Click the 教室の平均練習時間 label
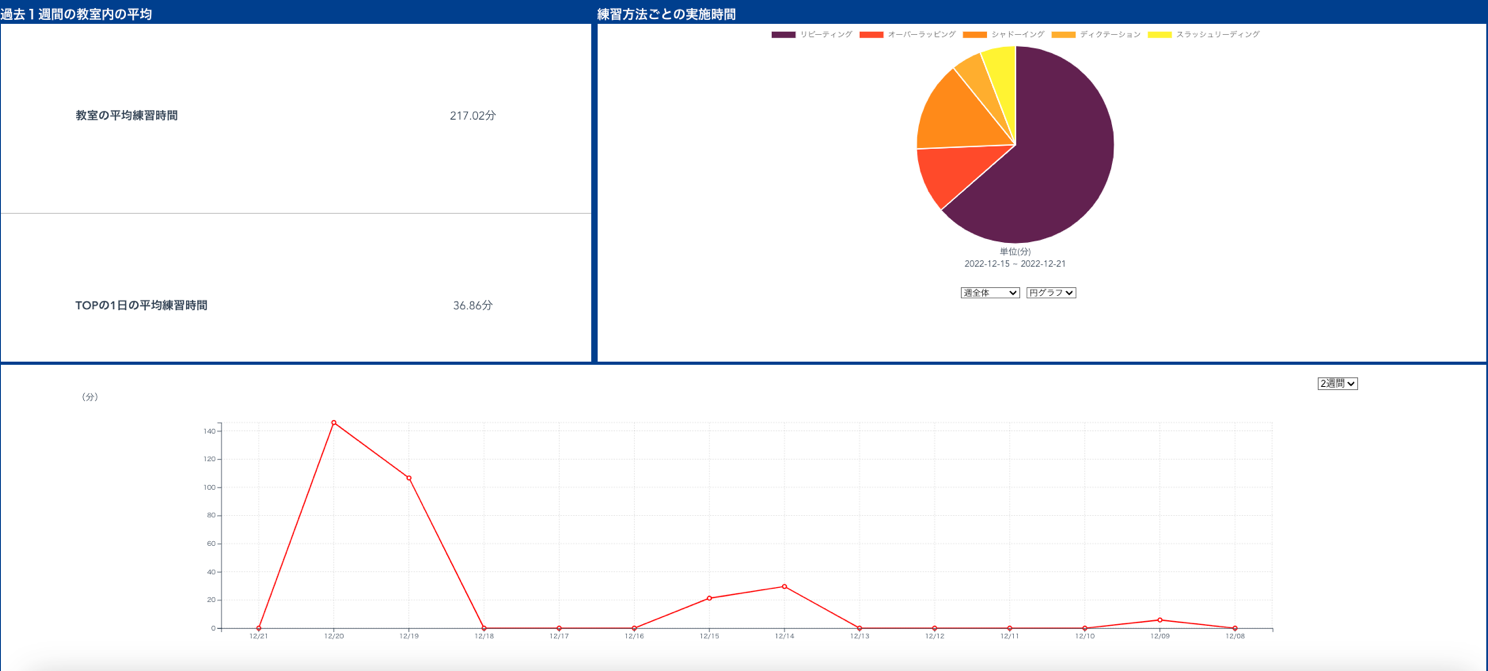The width and height of the screenshot is (1488, 671). (x=127, y=116)
